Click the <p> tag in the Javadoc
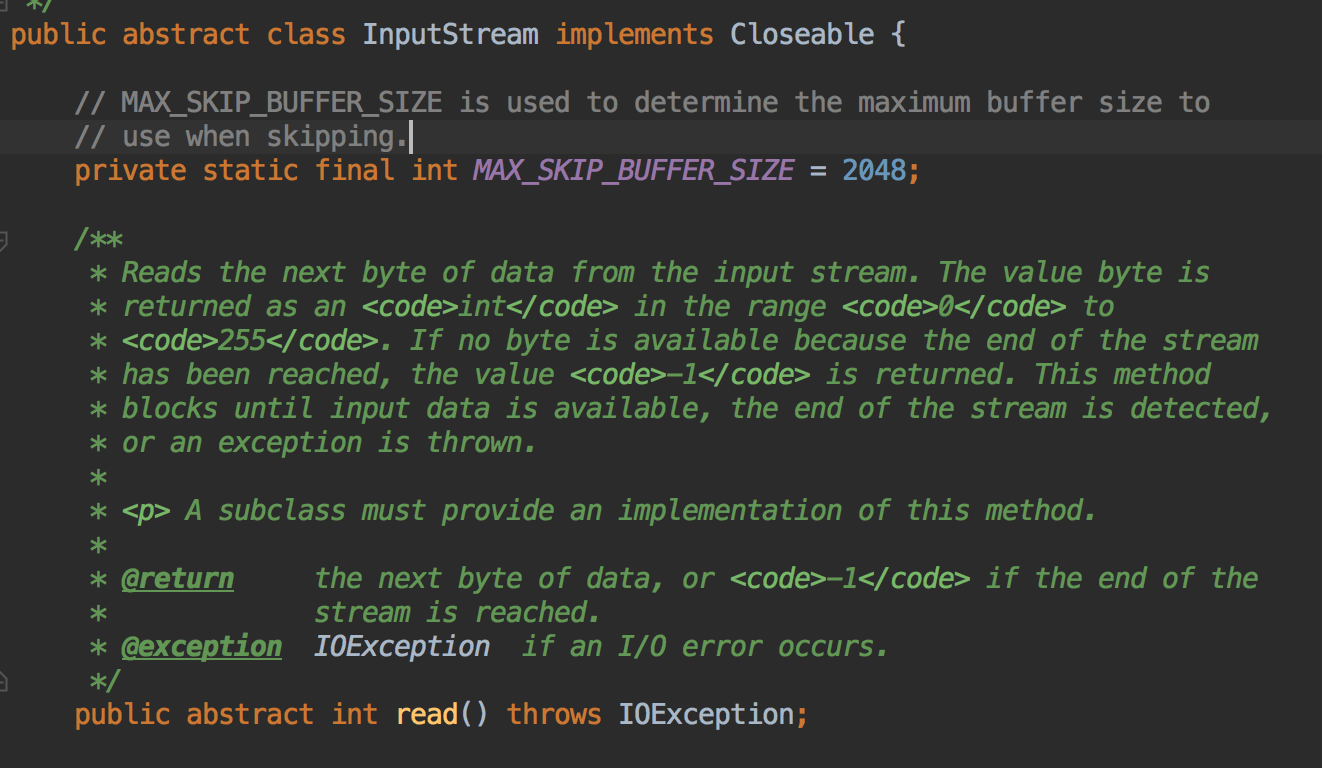1322x768 pixels. pyautogui.click(x=146, y=511)
